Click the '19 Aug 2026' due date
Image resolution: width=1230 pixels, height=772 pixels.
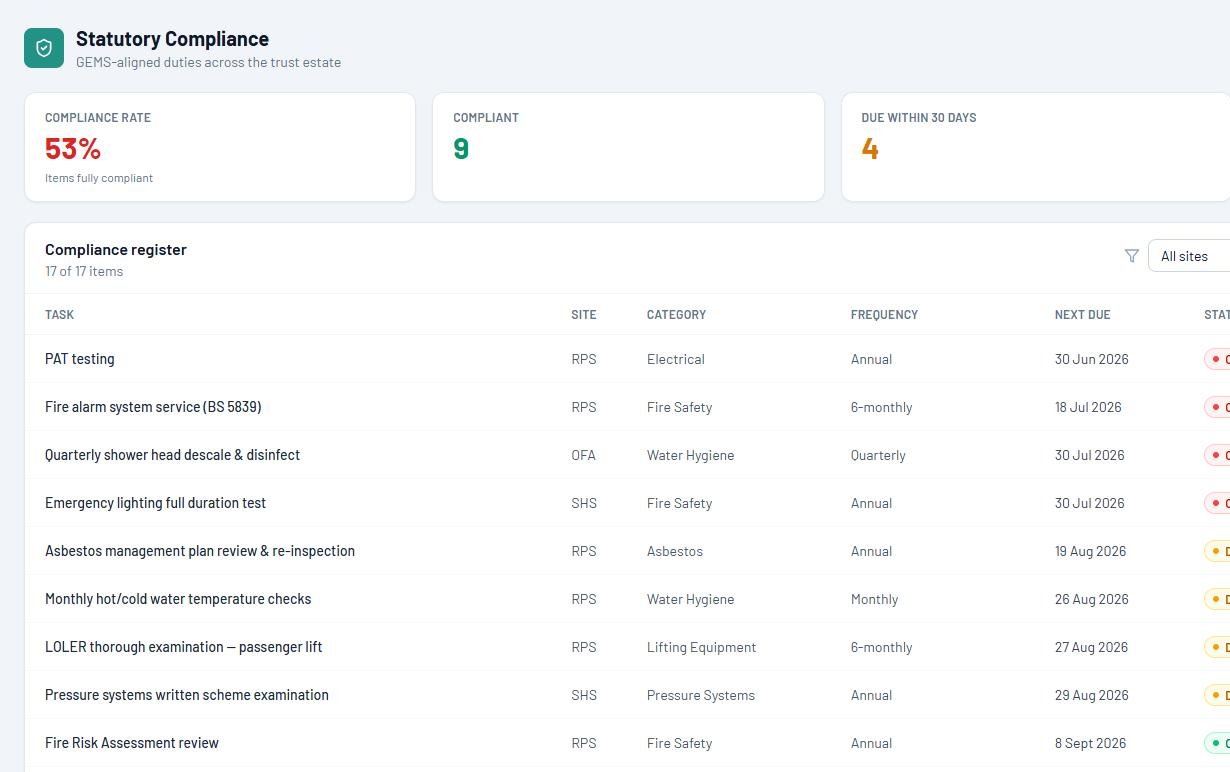point(1090,551)
